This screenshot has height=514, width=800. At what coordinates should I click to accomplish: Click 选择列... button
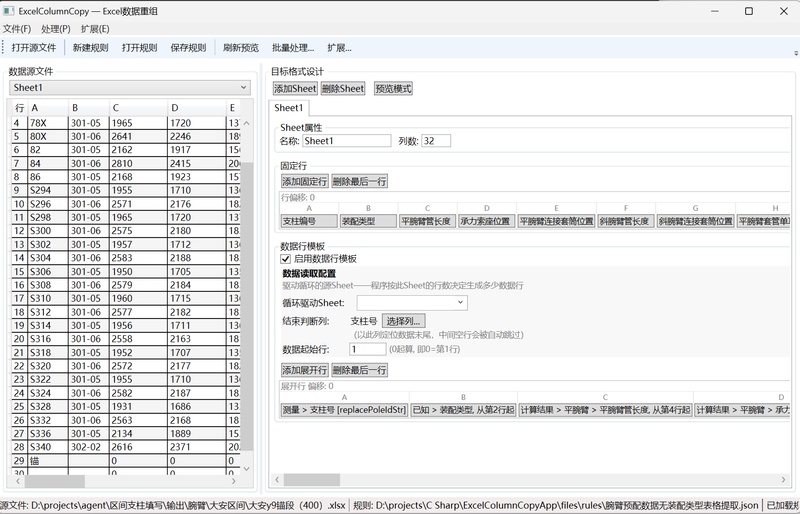point(404,321)
